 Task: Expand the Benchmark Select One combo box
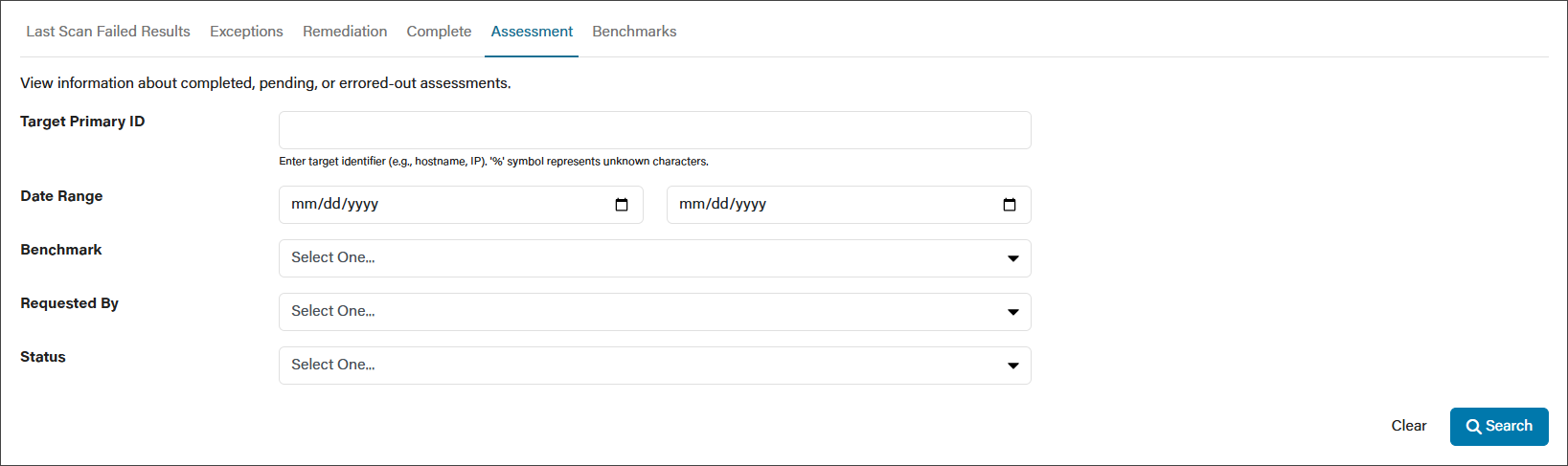point(655,258)
